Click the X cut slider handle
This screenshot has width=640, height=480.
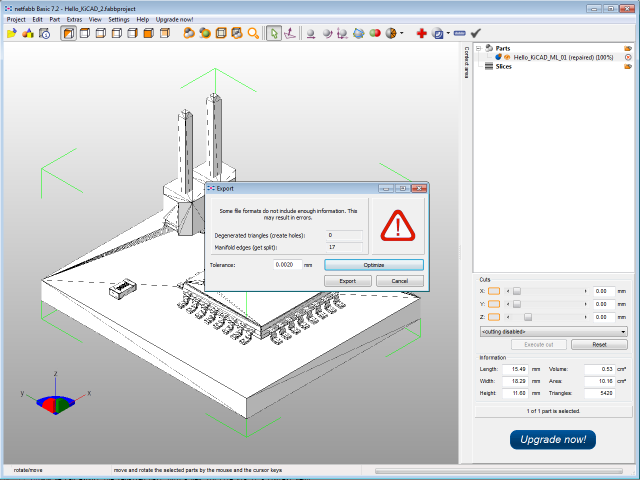(x=517, y=291)
